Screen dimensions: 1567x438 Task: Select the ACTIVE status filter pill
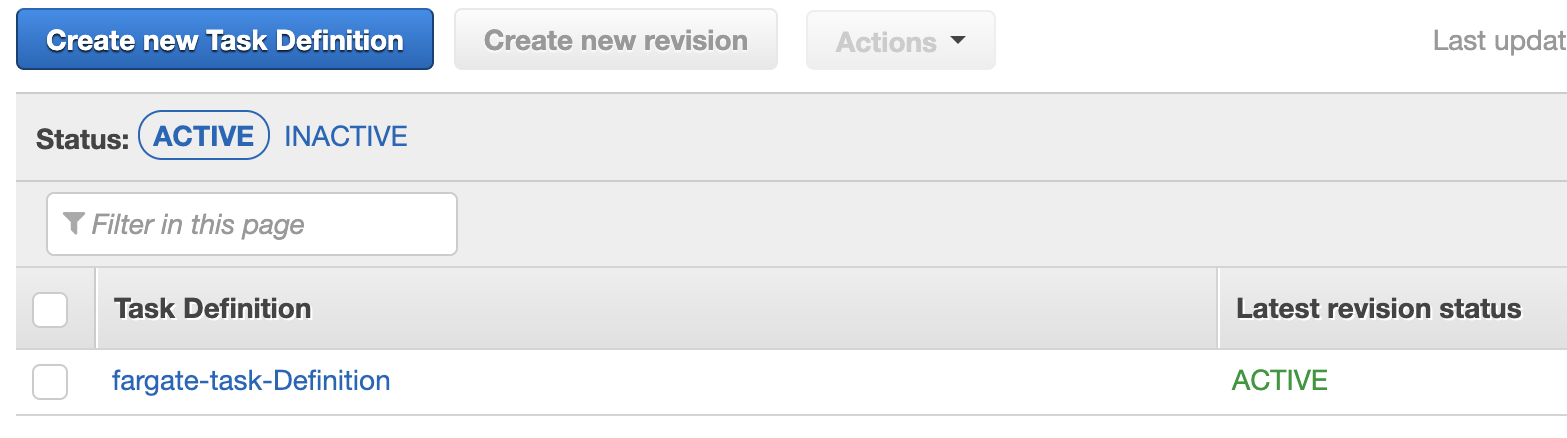click(x=204, y=136)
